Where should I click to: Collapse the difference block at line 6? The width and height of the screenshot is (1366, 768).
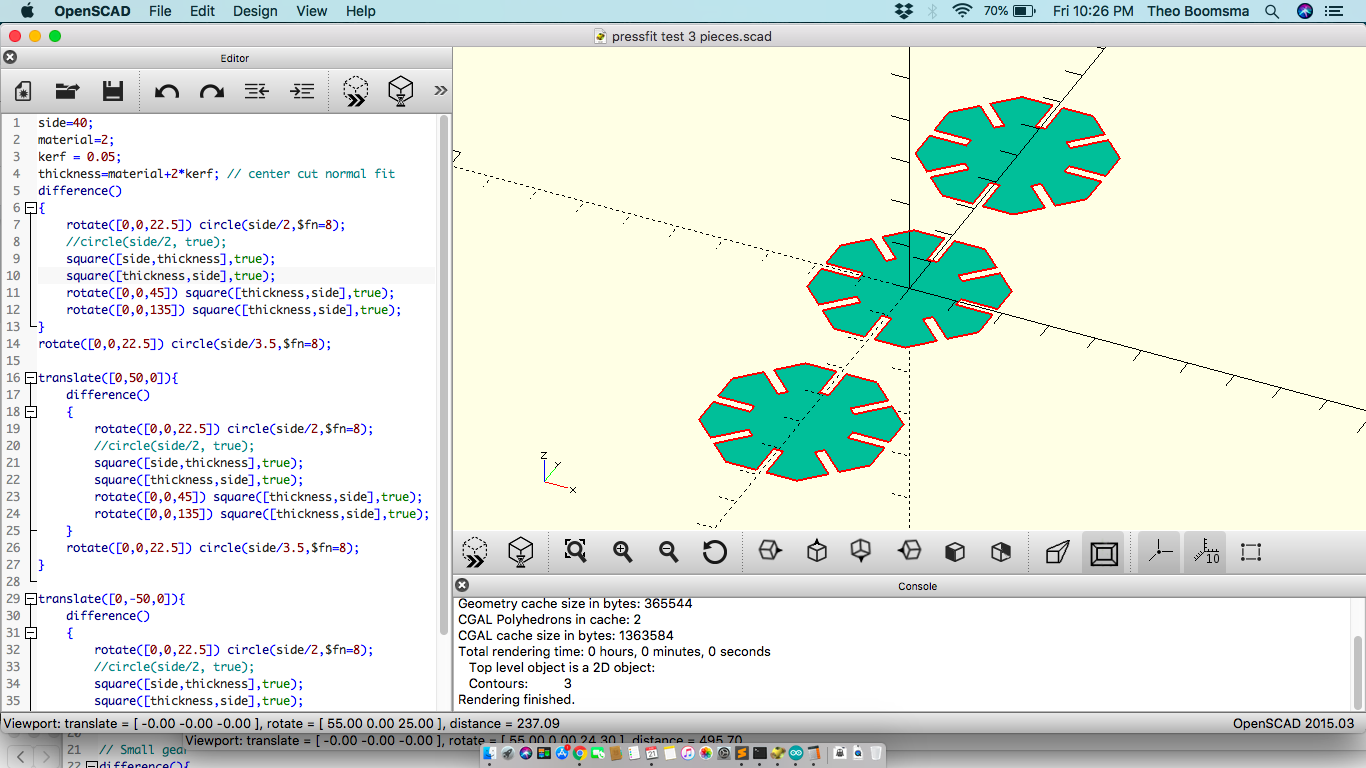coord(31,208)
